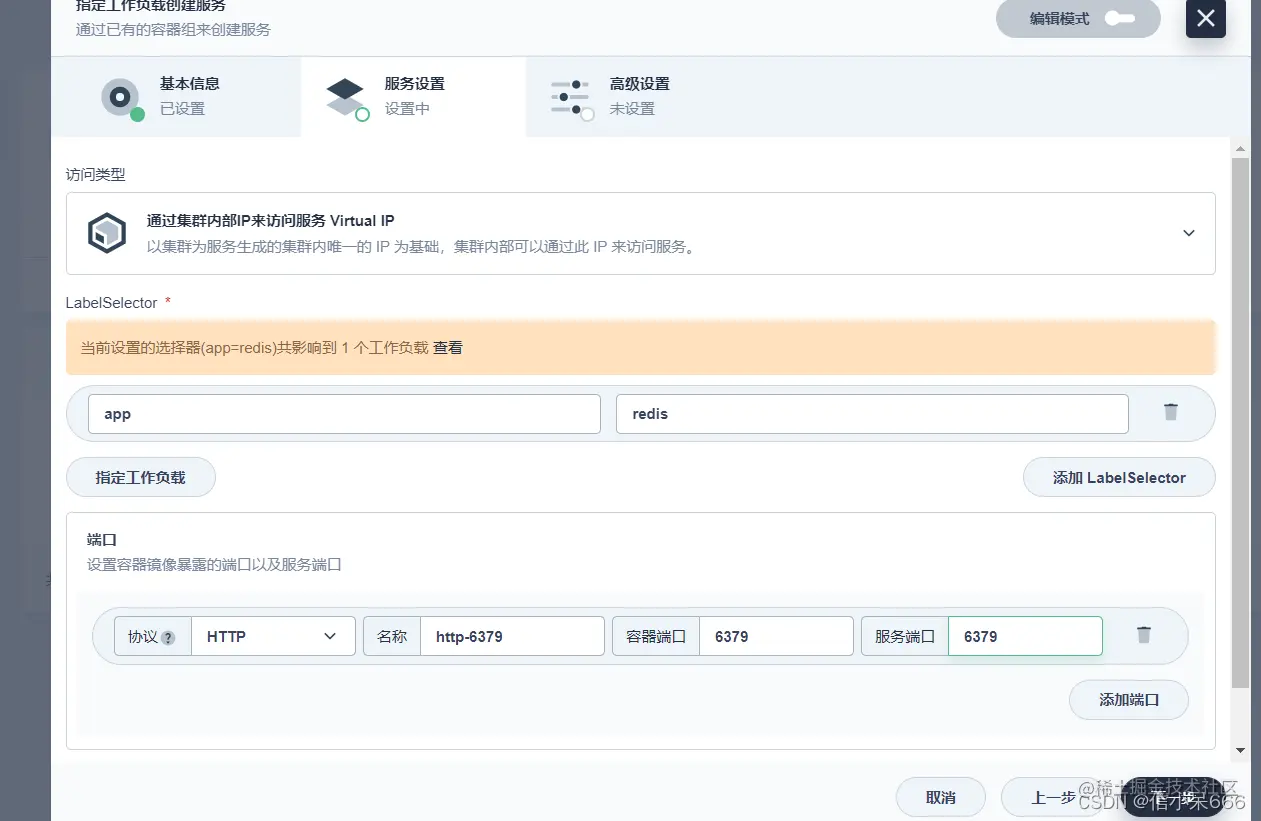Click the 基本信息 step icon

click(120, 97)
